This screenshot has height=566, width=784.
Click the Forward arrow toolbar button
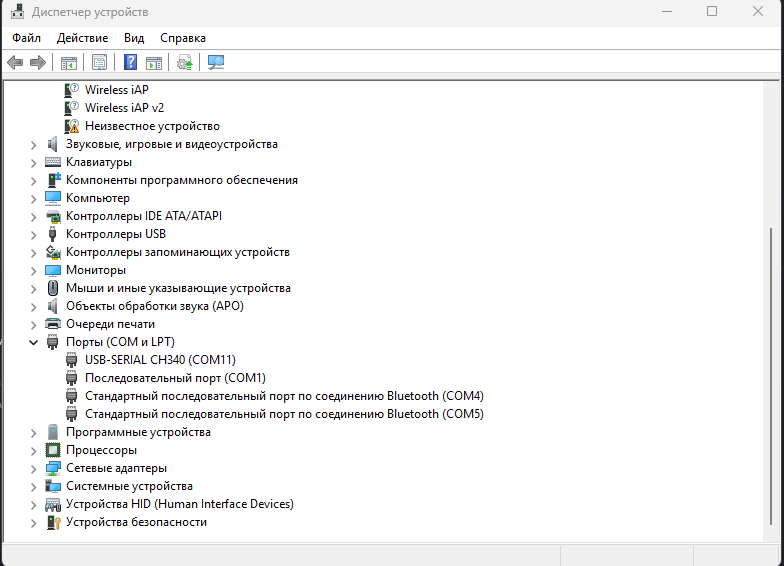(38, 62)
